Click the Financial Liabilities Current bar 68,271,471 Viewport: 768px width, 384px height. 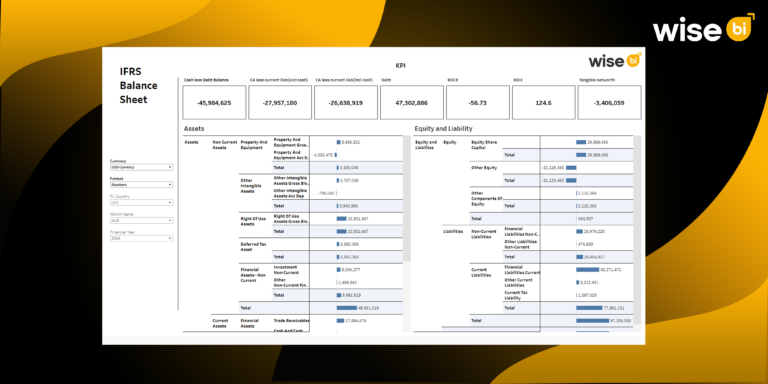(588, 269)
